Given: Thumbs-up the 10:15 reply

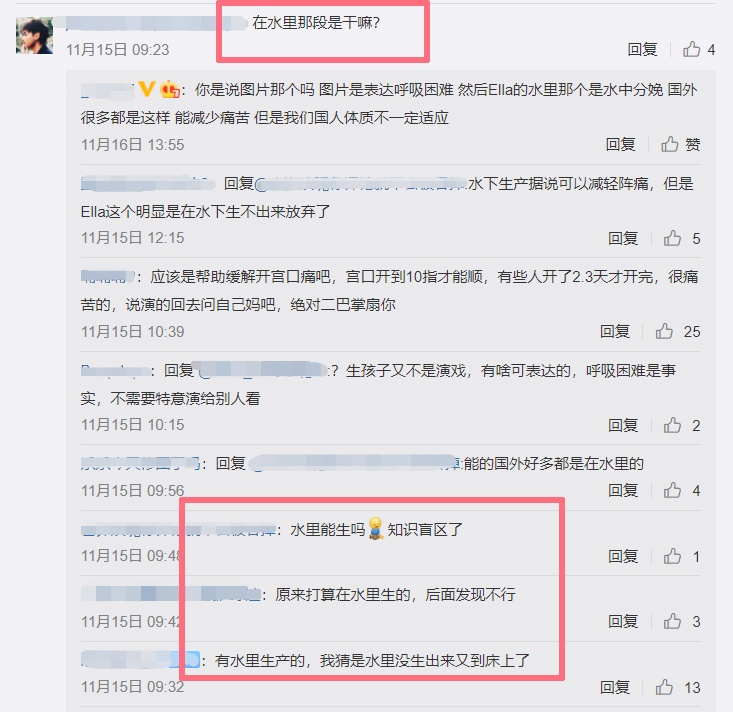Looking at the screenshot, I should point(672,425).
